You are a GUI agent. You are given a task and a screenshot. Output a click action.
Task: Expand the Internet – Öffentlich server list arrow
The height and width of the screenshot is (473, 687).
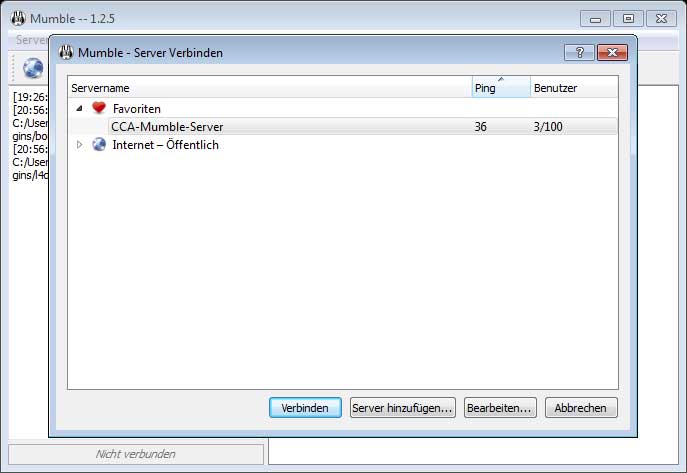79,145
